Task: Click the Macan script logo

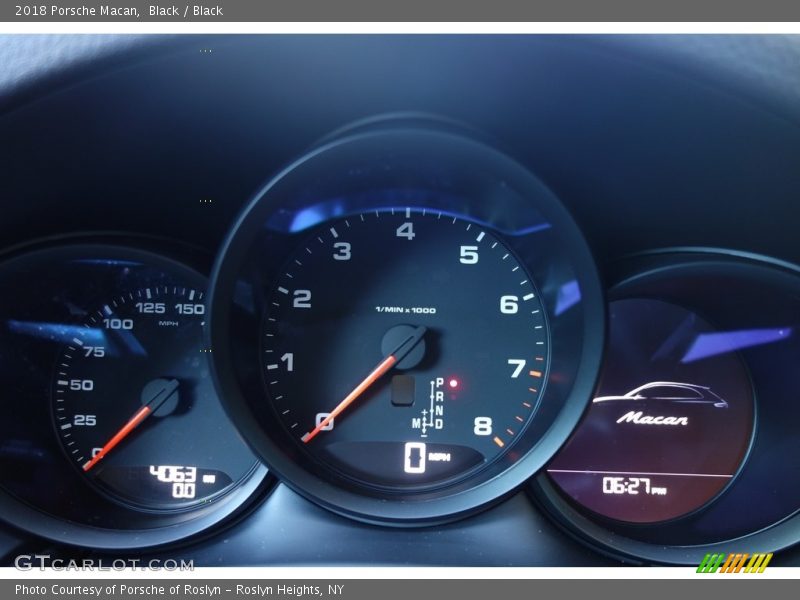Action: 652,418
